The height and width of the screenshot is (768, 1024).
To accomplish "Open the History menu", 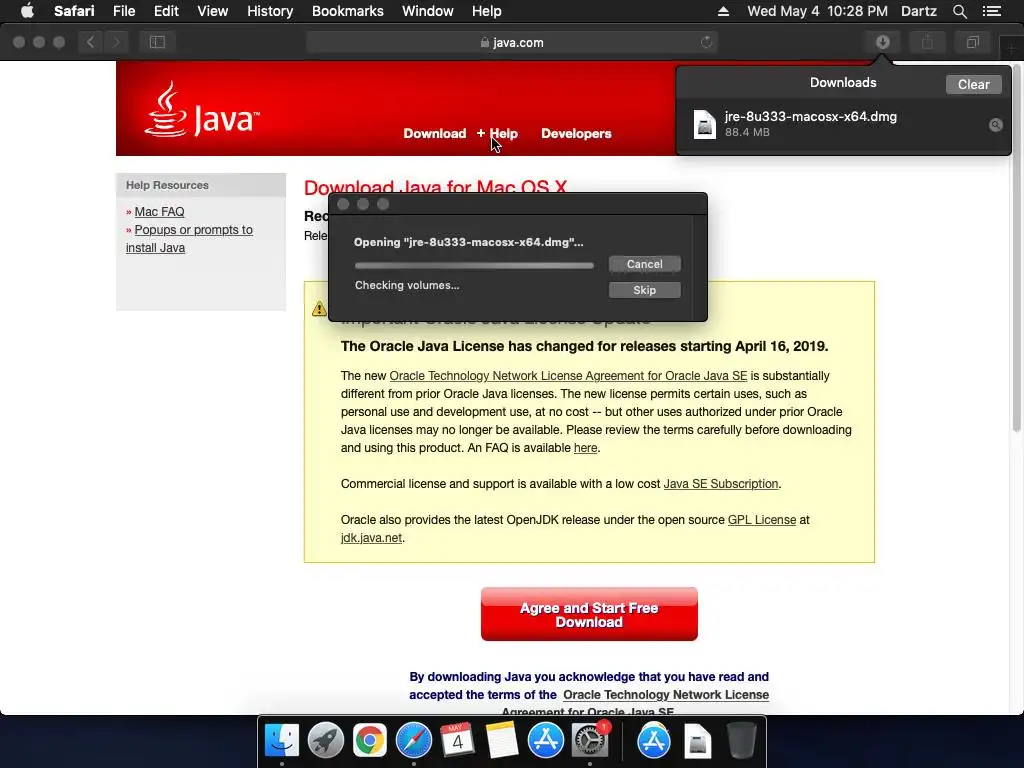I will 270,11.
